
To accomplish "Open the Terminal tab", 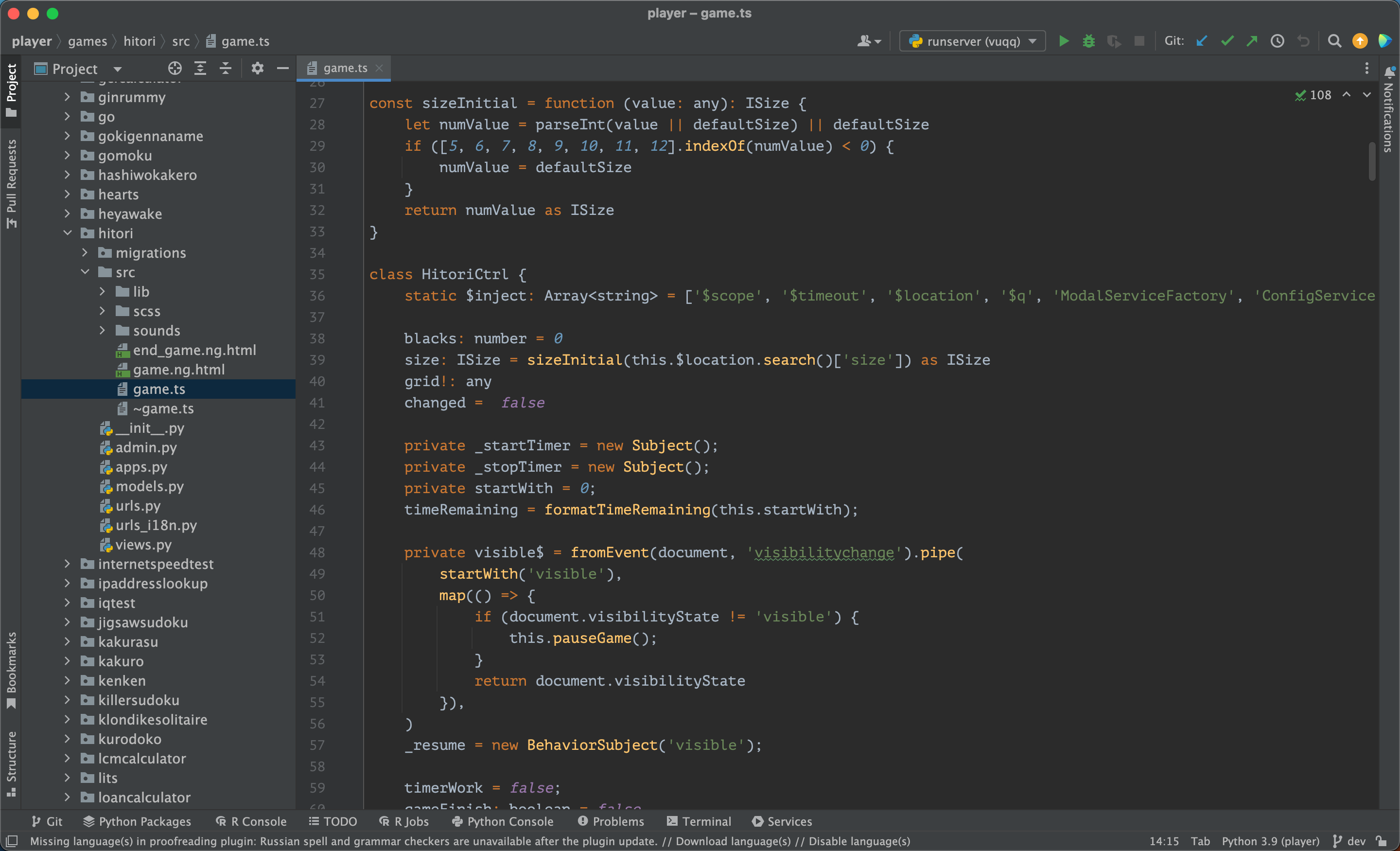I will (x=699, y=821).
